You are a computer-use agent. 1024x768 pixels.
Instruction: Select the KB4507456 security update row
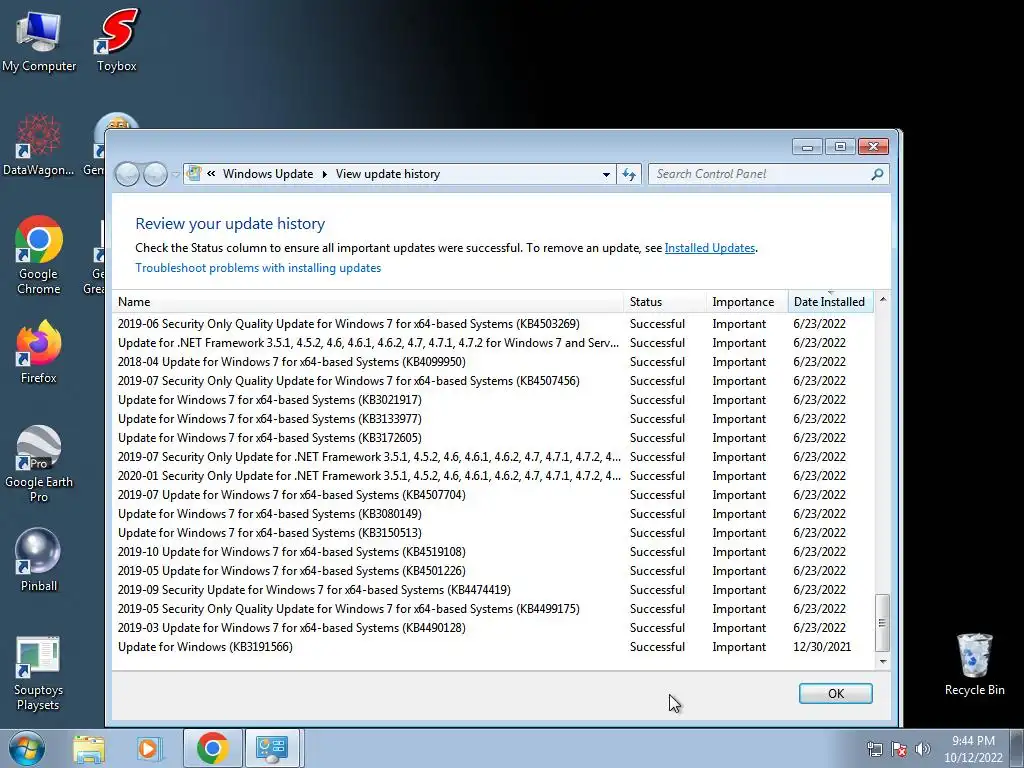493,381
